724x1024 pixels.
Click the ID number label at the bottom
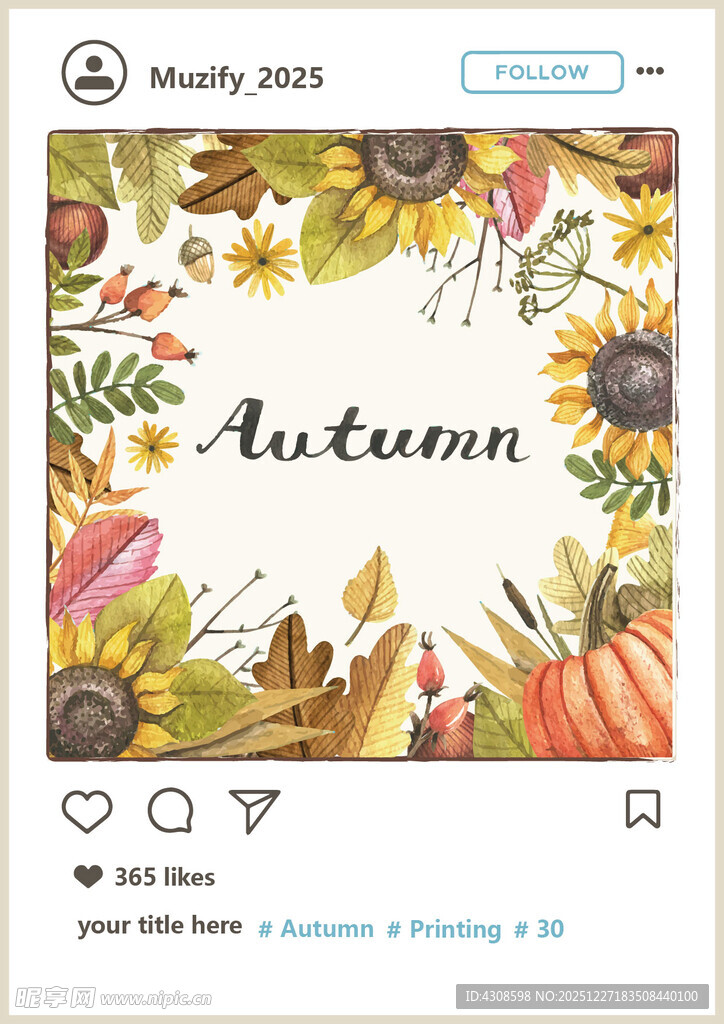[x=582, y=997]
